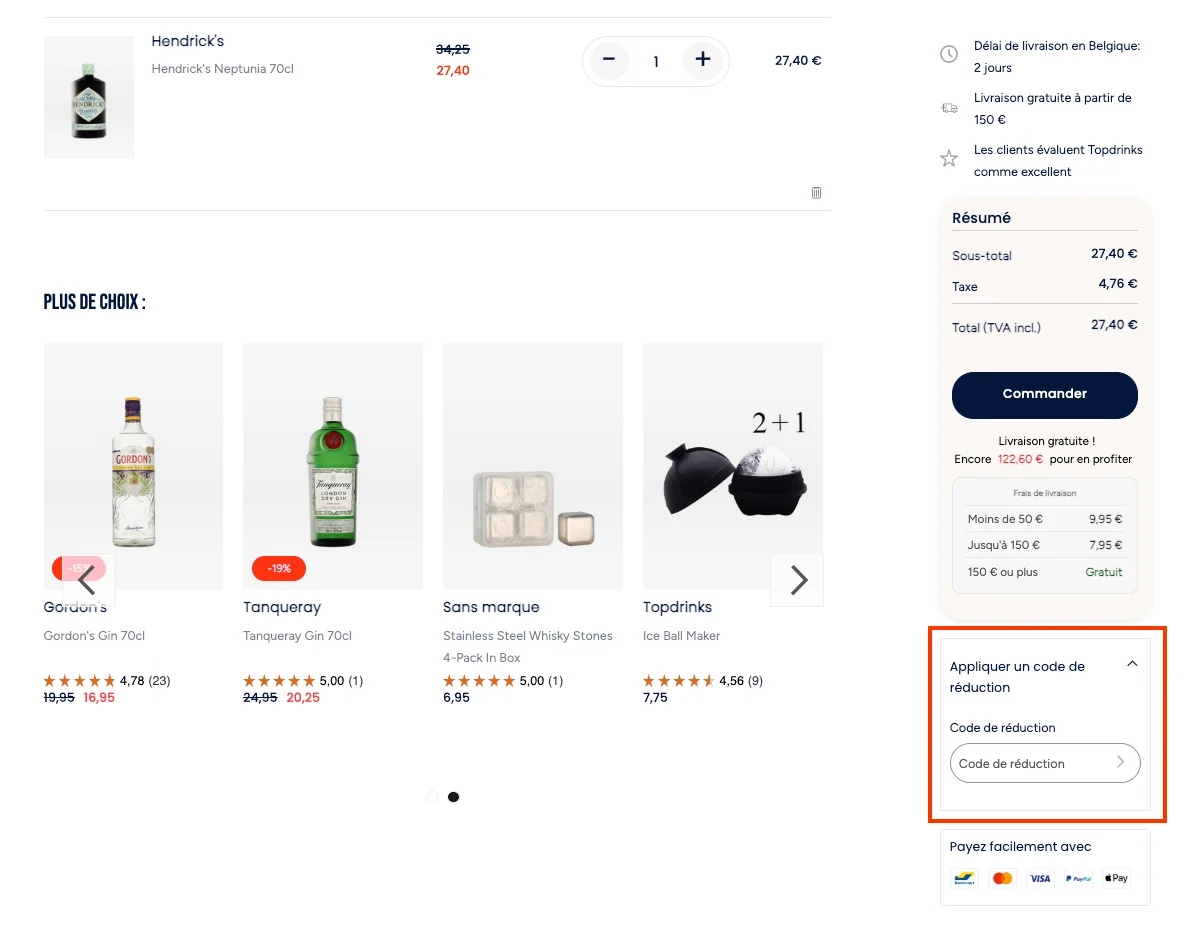This screenshot has height=931, width=1197.
Task: Click Stainless Steel Whisky Stones product name
Action: pyautogui.click(x=528, y=646)
